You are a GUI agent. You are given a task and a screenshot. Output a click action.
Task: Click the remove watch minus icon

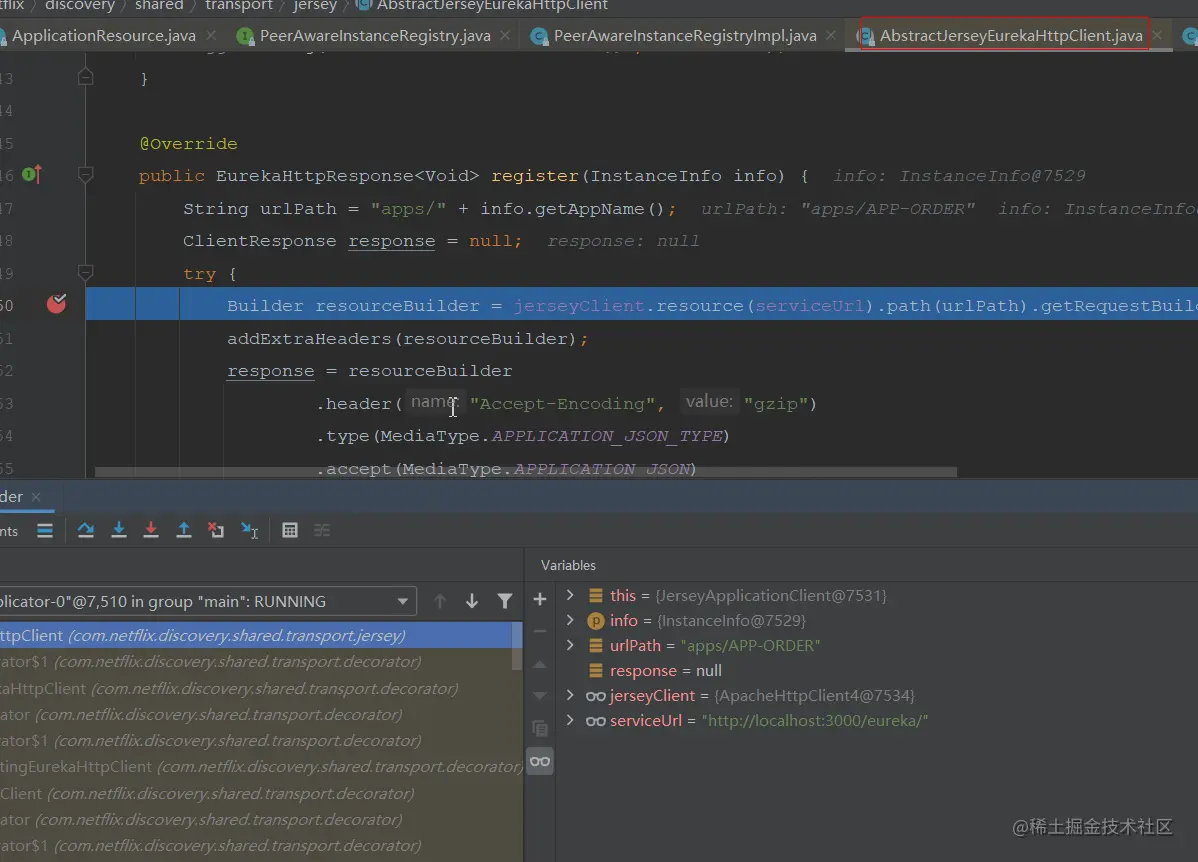[x=539, y=631]
